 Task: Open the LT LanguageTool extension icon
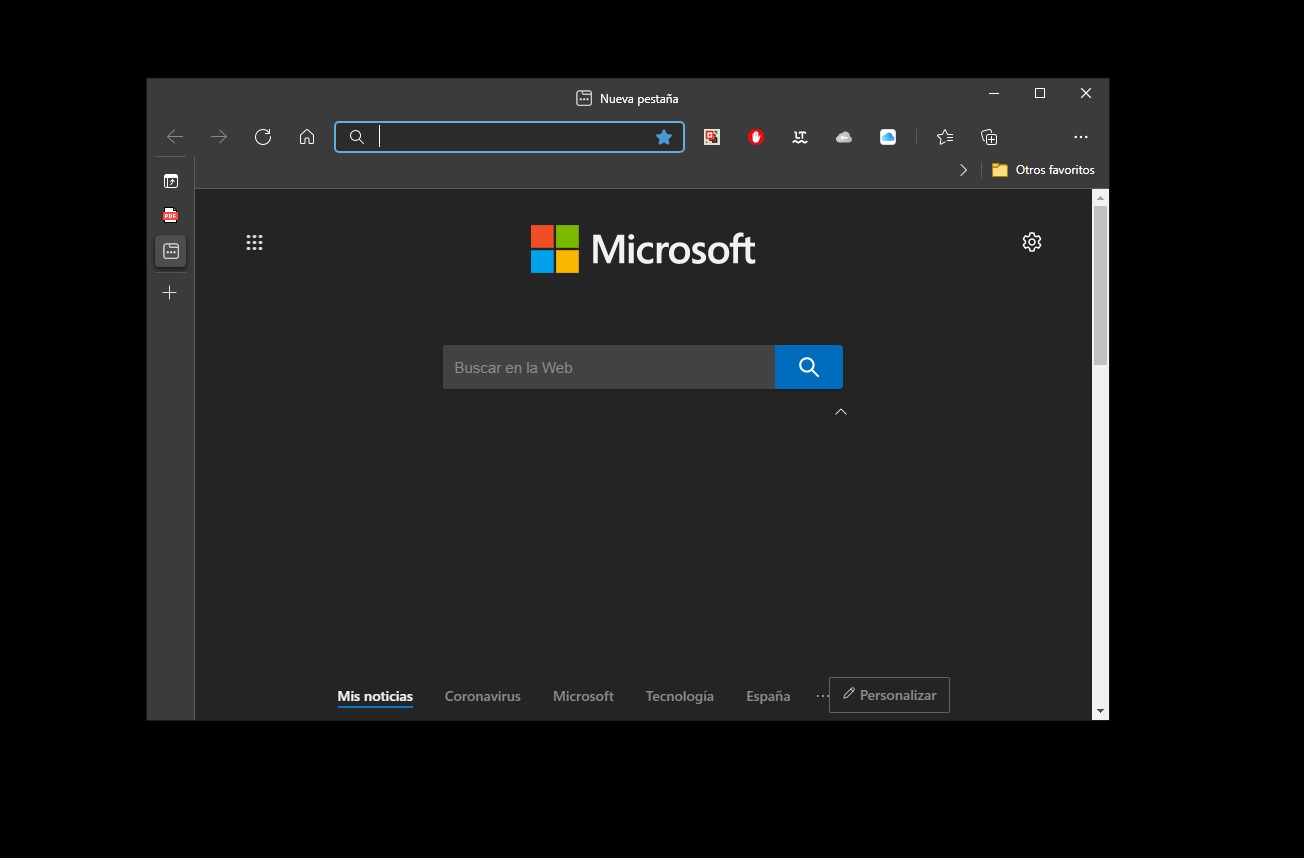pyautogui.click(x=800, y=137)
